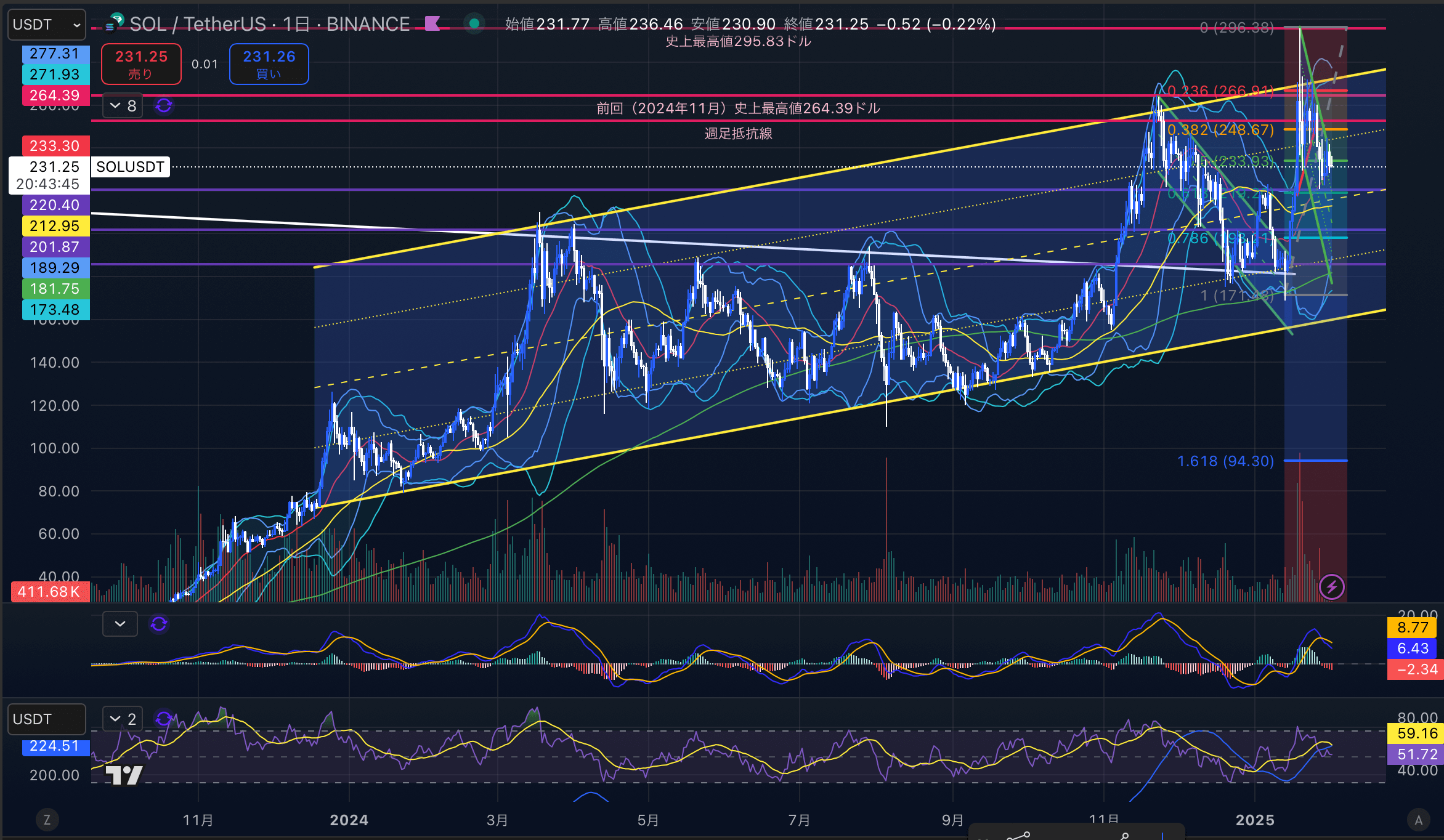
Task: Click the MACD histogram label −2.34
Action: pos(1414,669)
